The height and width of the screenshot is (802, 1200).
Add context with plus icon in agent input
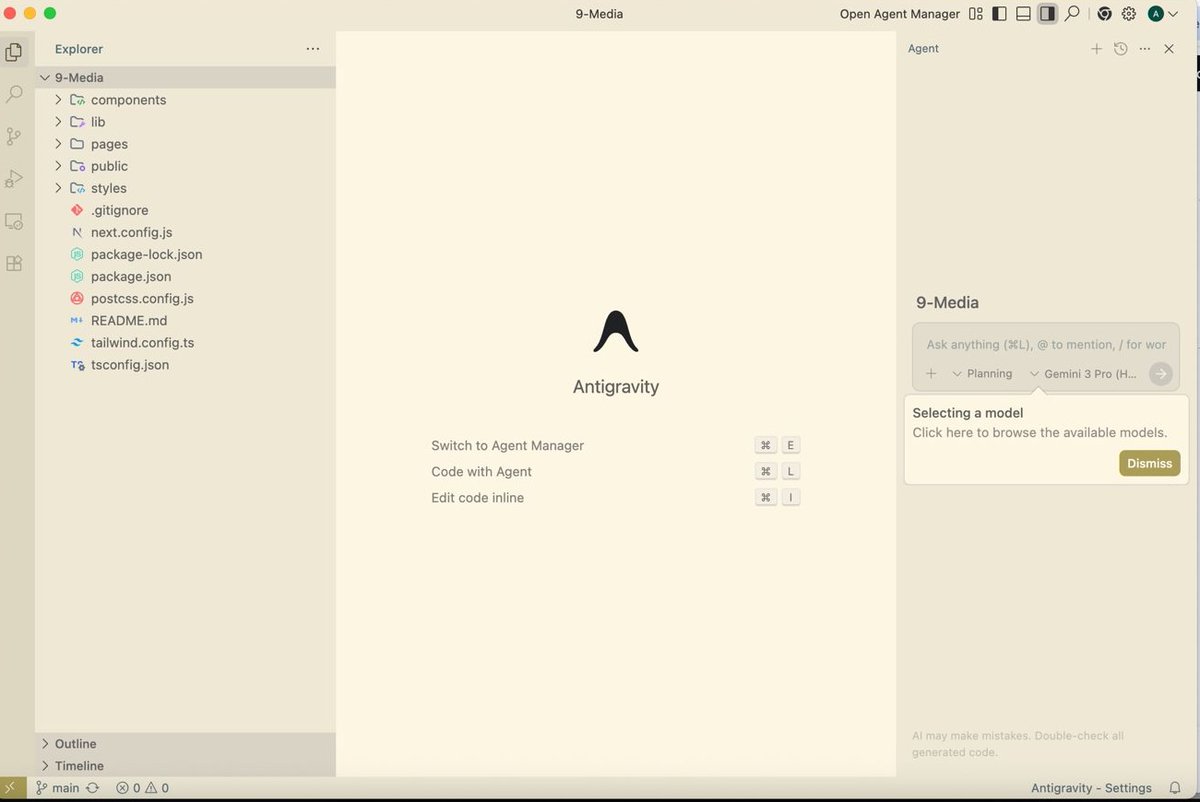[931, 374]
